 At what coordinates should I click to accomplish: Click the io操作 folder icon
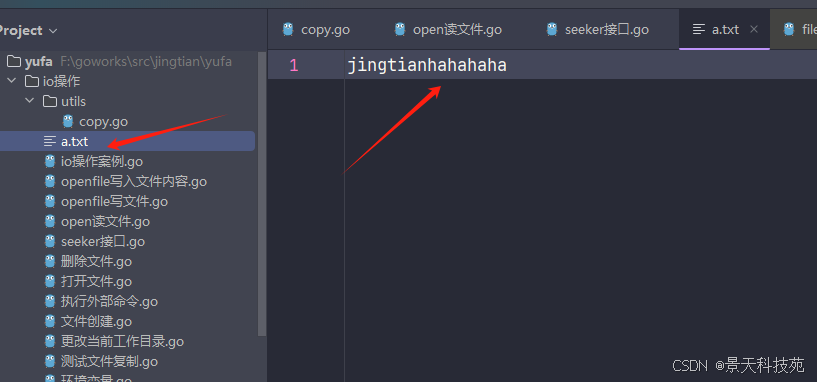(32, 81)
